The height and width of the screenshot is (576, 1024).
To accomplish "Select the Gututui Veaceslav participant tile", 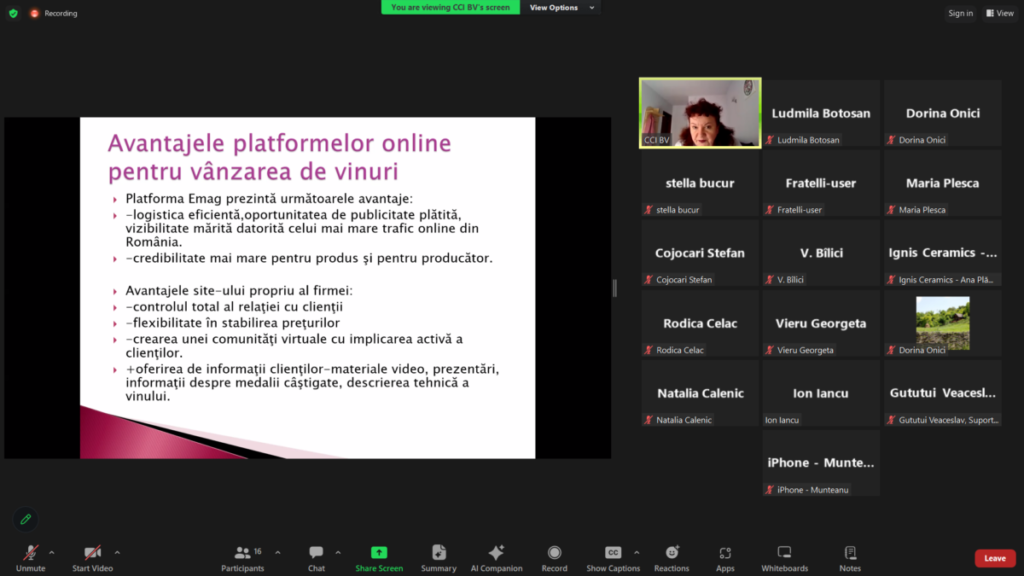I will [942, 393].
